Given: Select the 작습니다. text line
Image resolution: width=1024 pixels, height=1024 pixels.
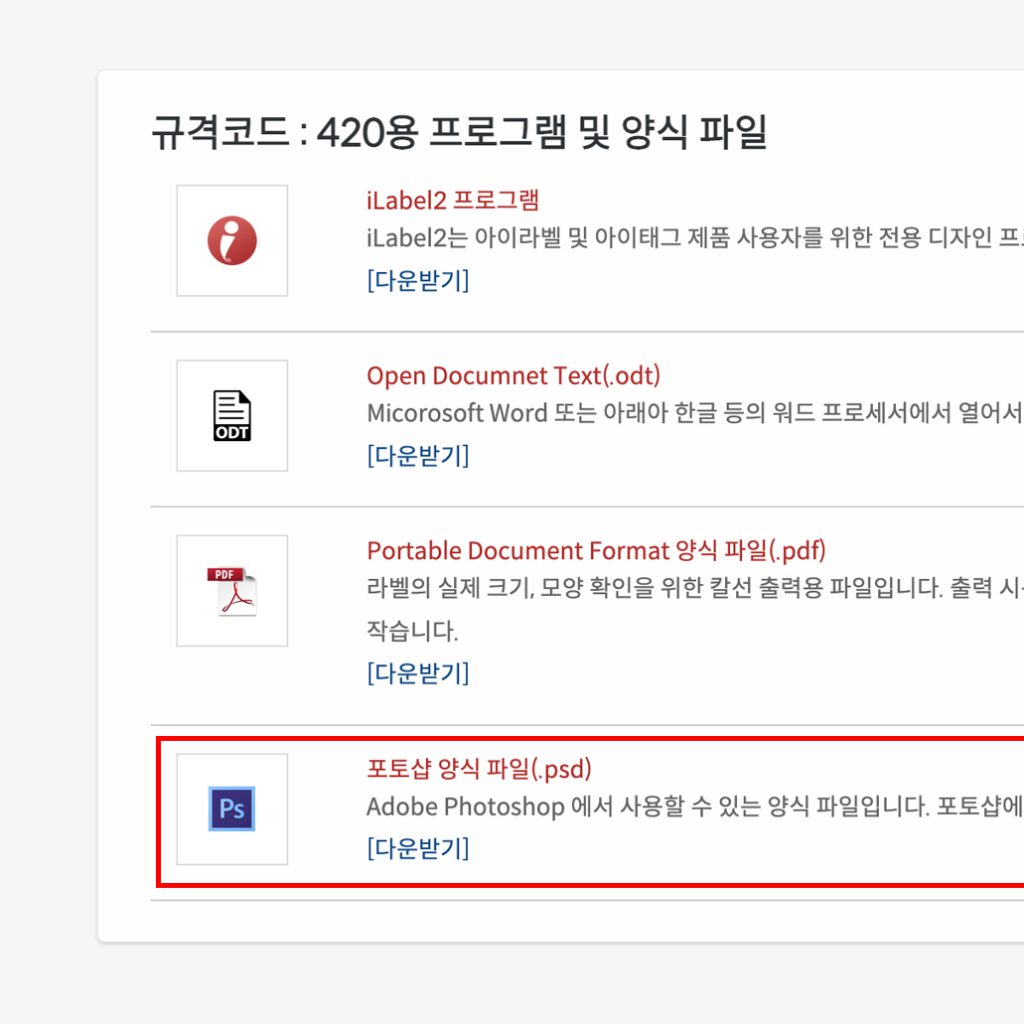Looking at the screenshot, I should coord(412,630).
